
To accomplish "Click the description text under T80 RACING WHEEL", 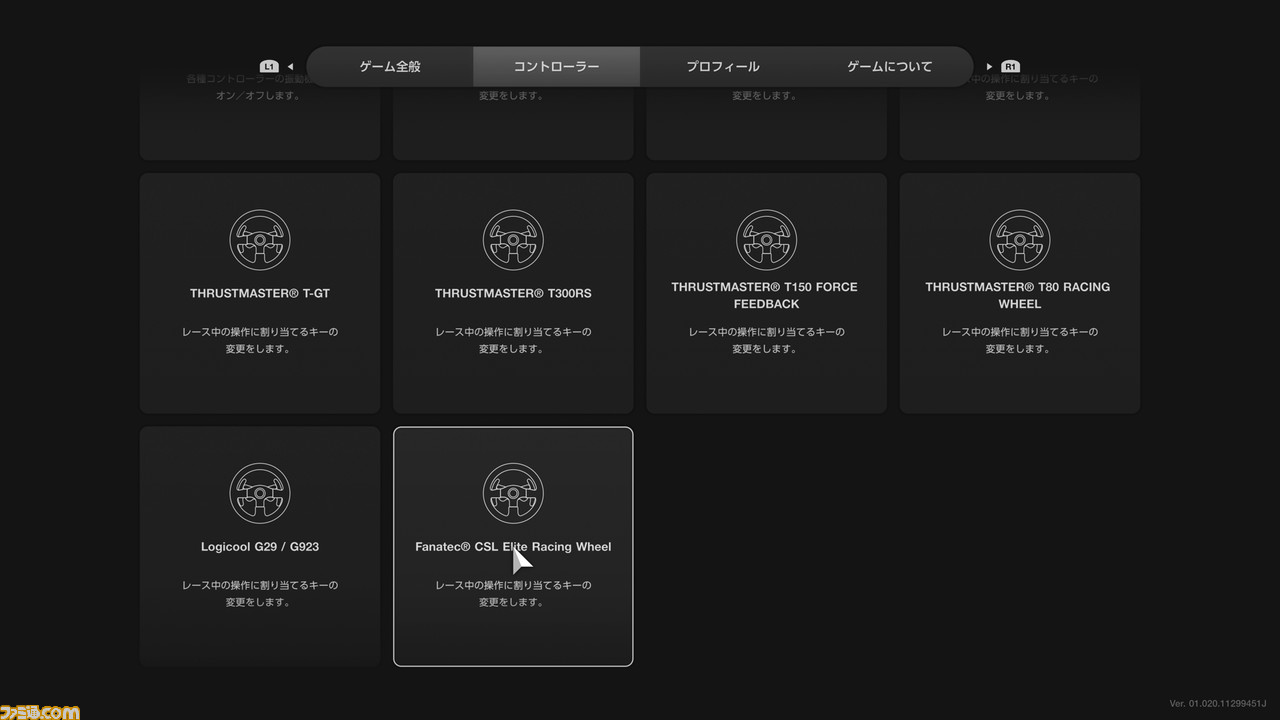I will (1020, 340).
